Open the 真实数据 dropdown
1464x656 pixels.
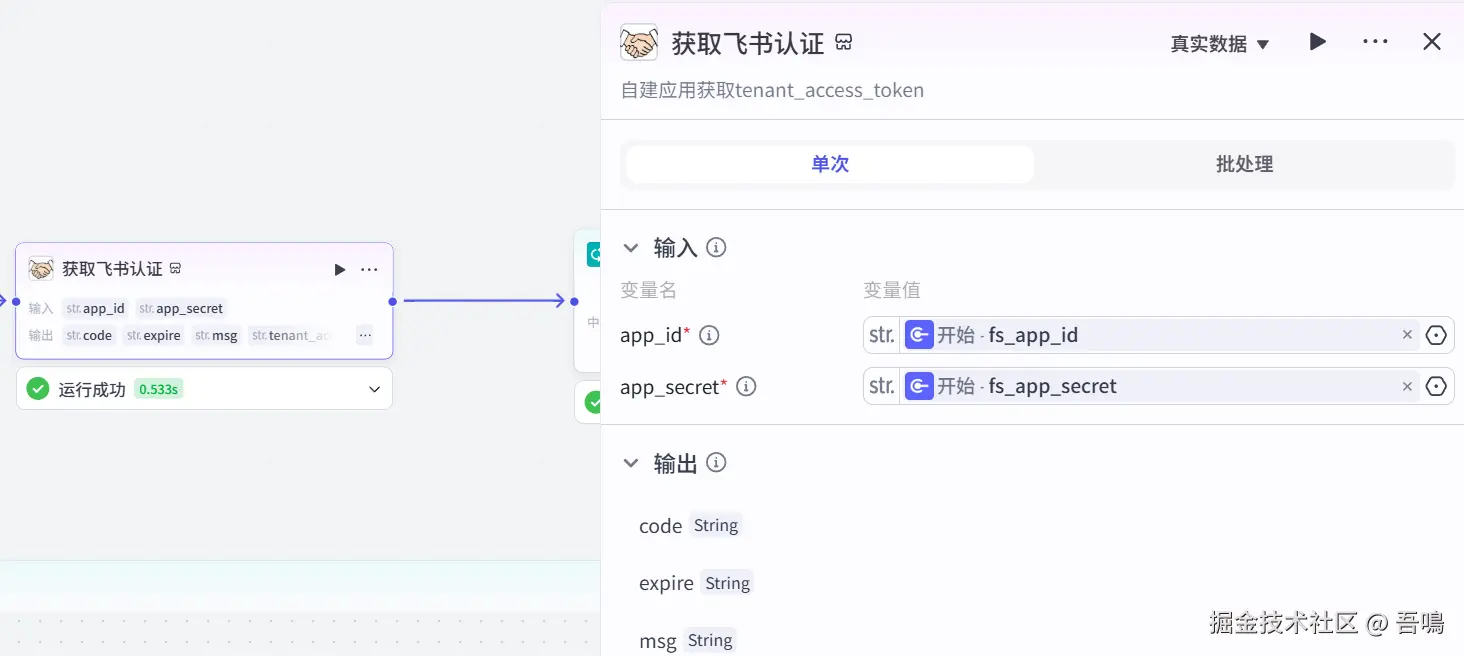point(1220,44)
